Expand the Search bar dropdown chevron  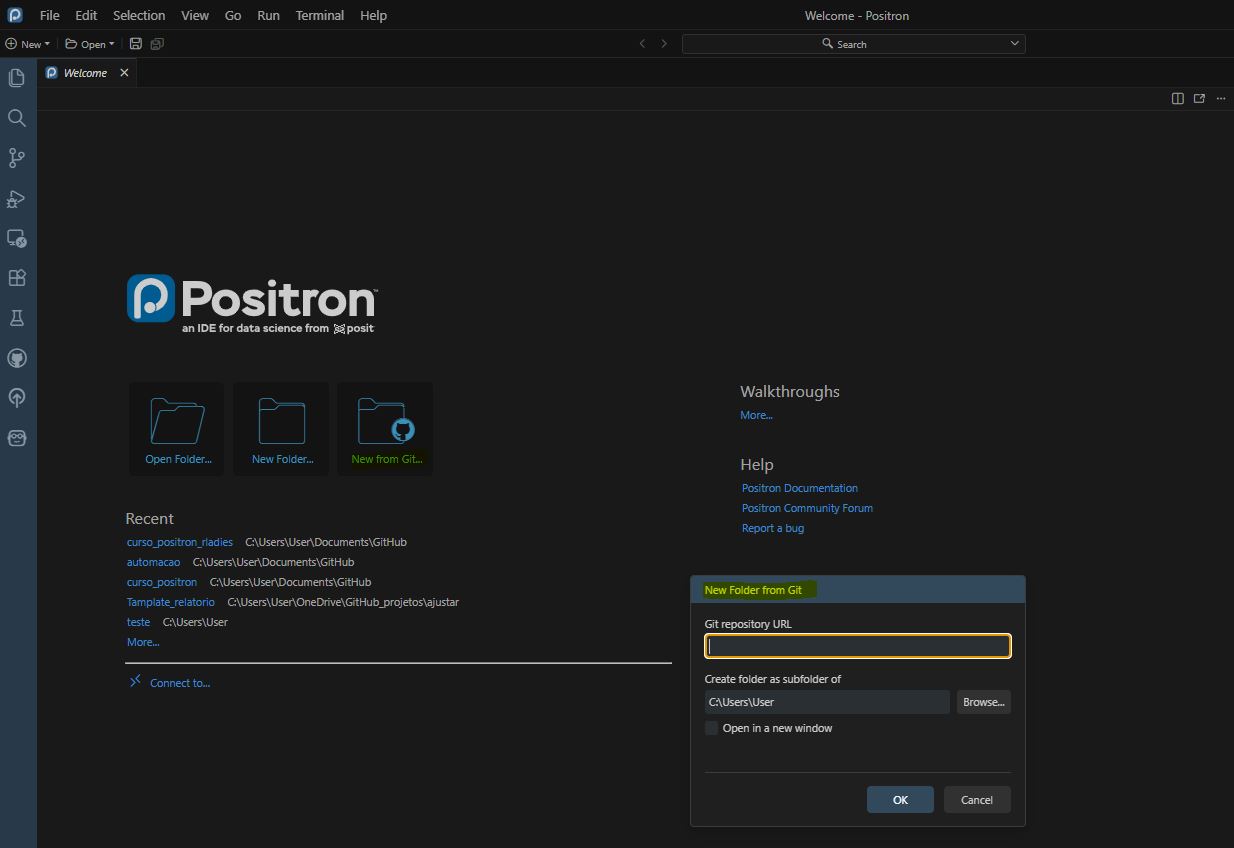pyautogui.click(x=1014, y=44)
